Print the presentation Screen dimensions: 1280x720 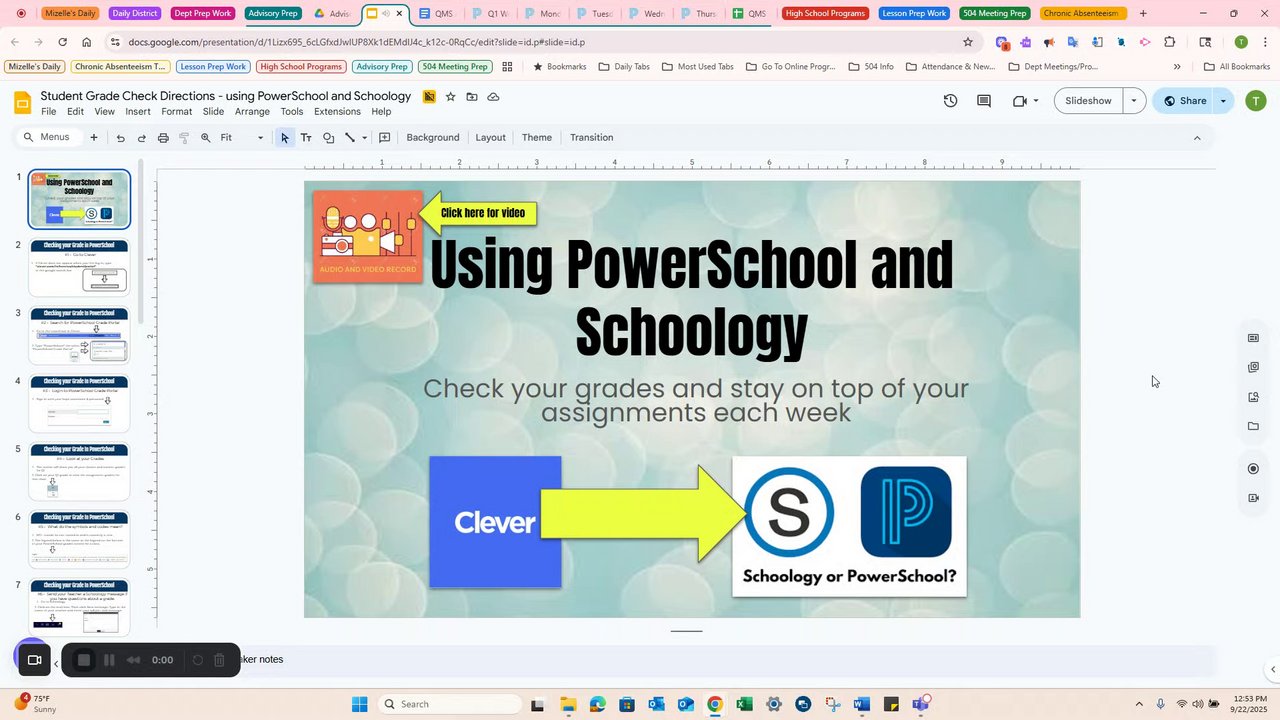tap(163, 138)
